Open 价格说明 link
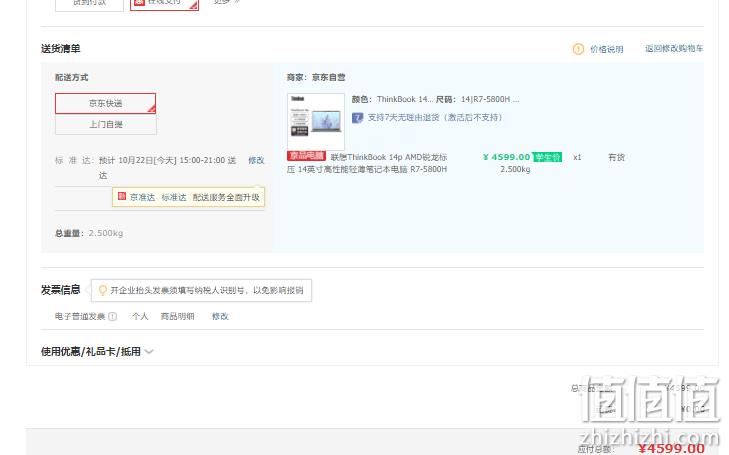This screenshot has width=729, height=455. coord(606,49)
